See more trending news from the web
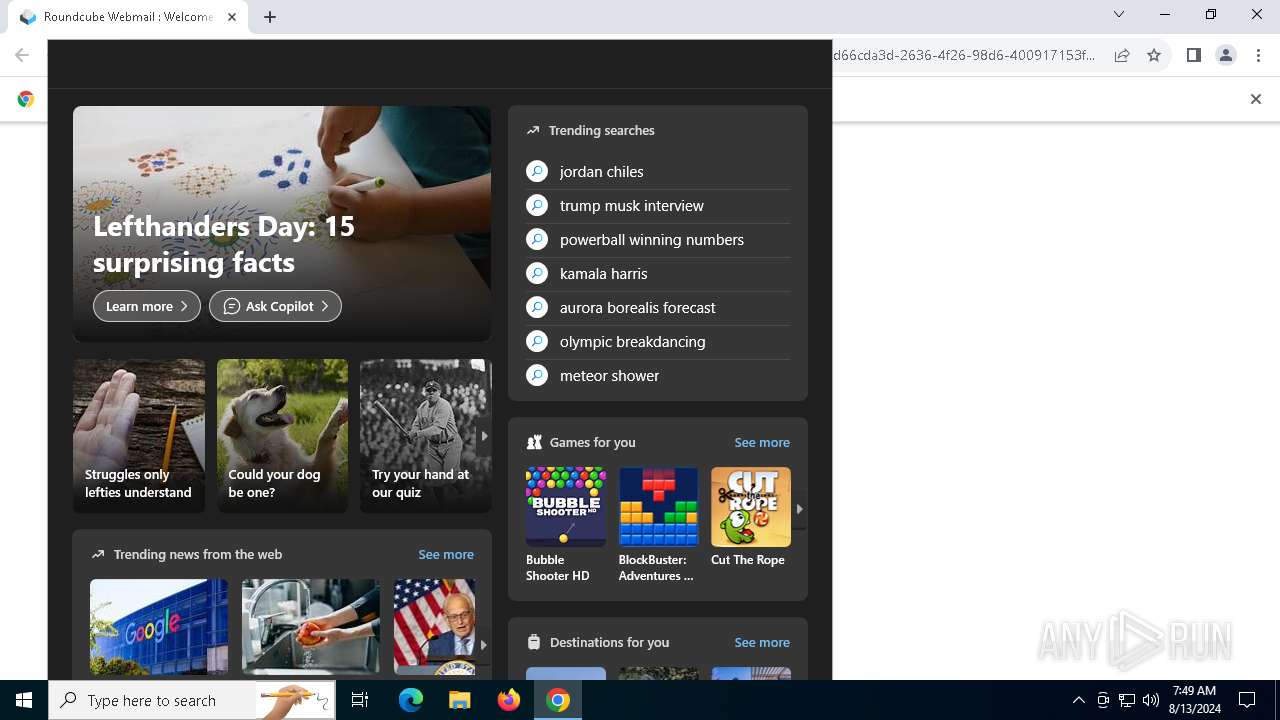1280x720 pixels. (446, 554)
